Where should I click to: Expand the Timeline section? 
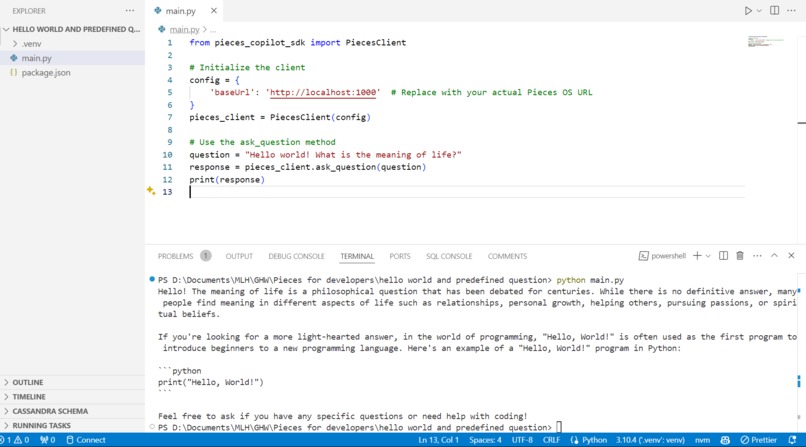pos(72,397)
